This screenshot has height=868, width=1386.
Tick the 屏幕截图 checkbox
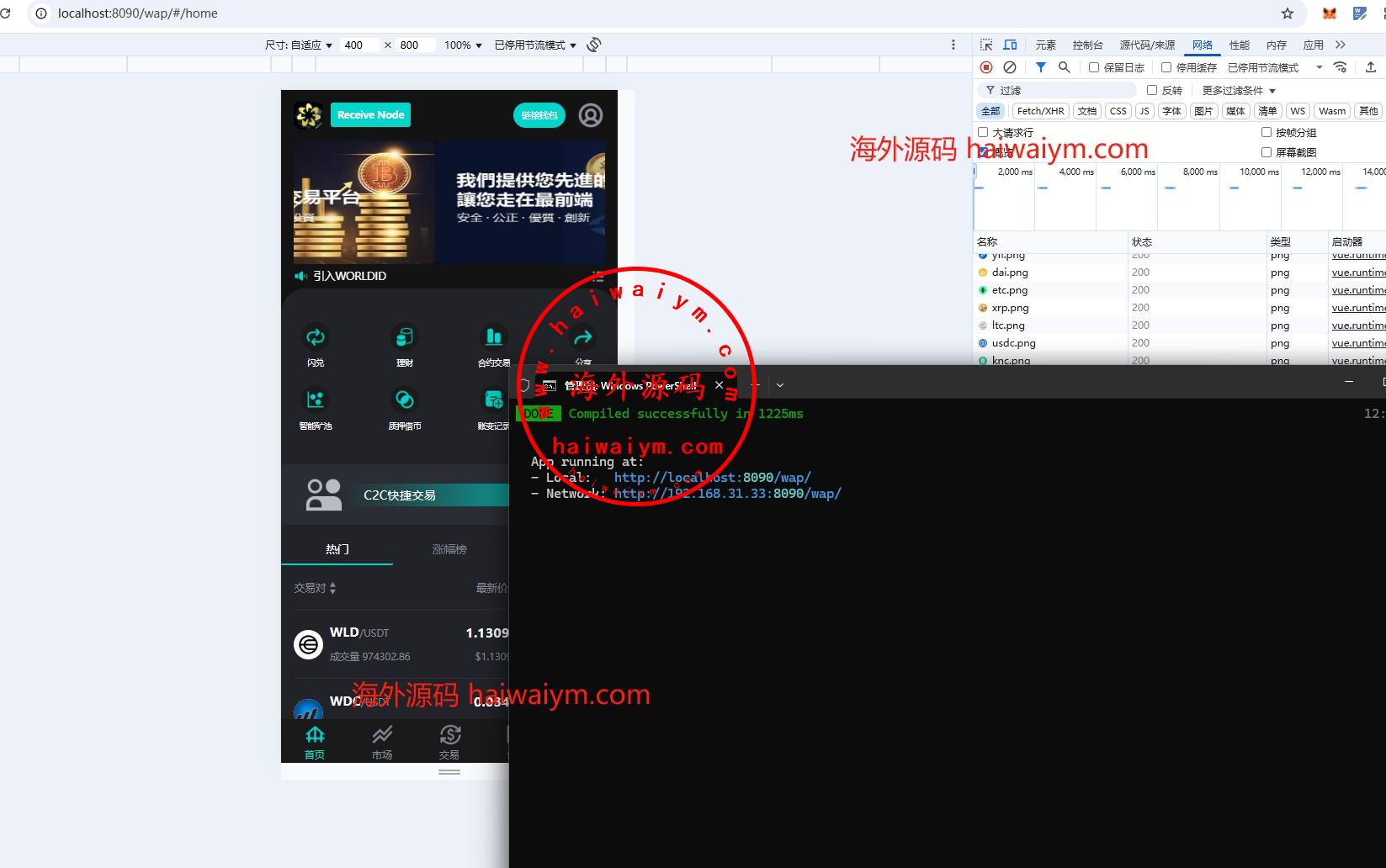[x=1267, y=152]
